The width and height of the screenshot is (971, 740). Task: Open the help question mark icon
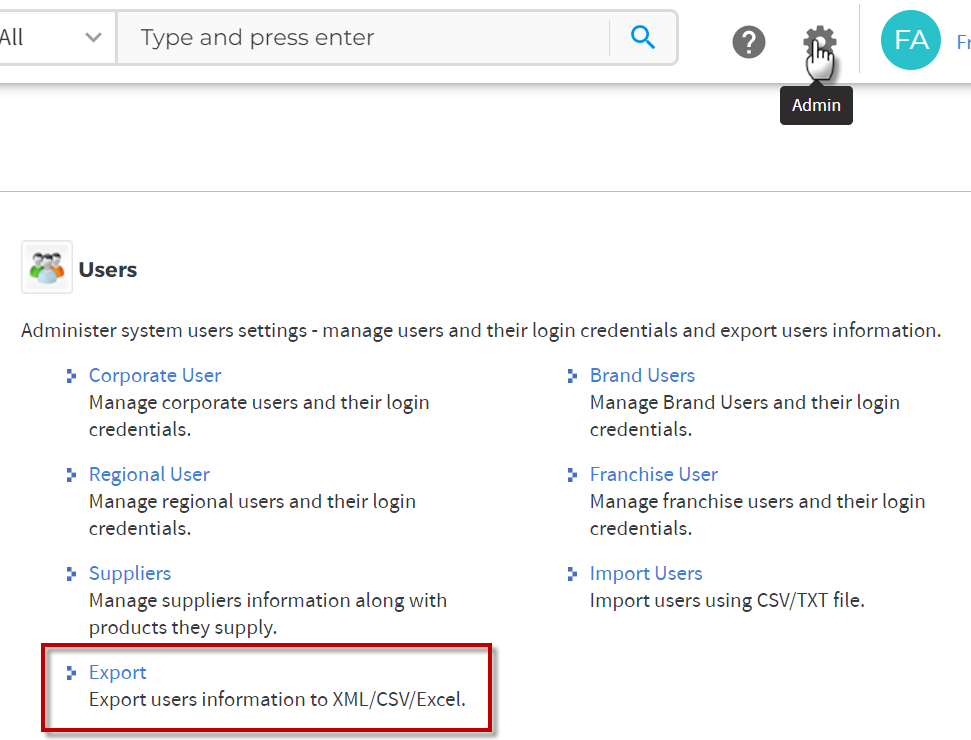click(x=749, y=42)
